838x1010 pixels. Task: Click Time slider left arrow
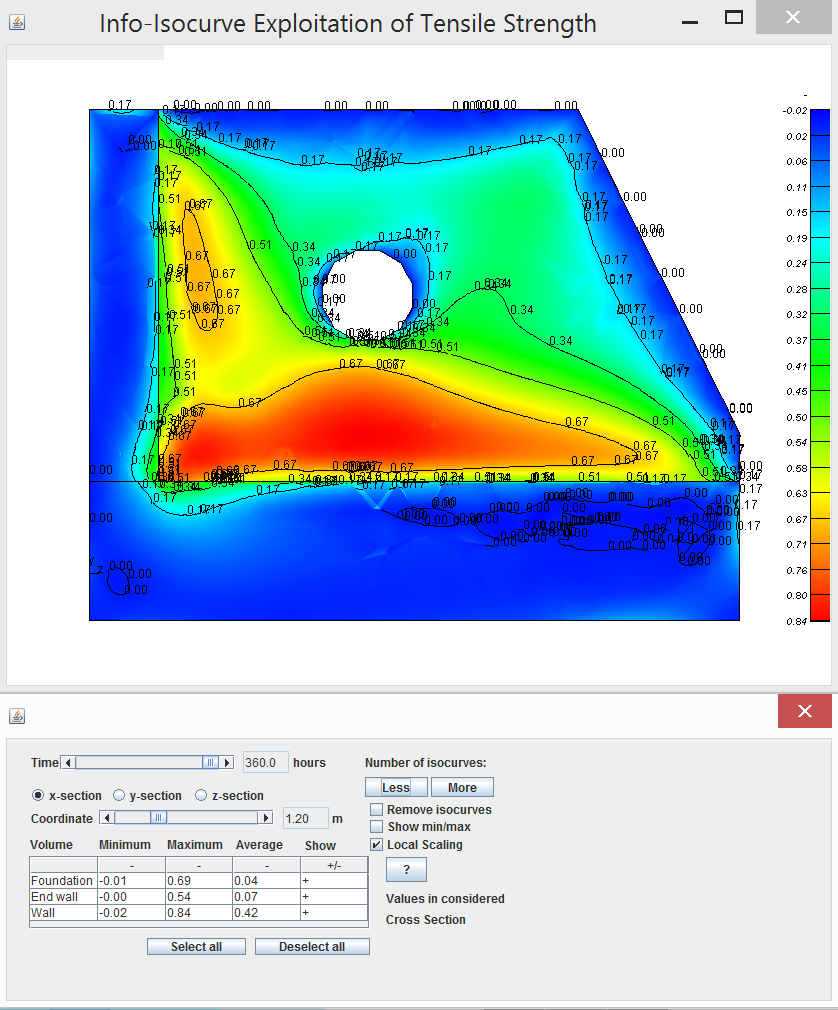(x=68, y=763)
